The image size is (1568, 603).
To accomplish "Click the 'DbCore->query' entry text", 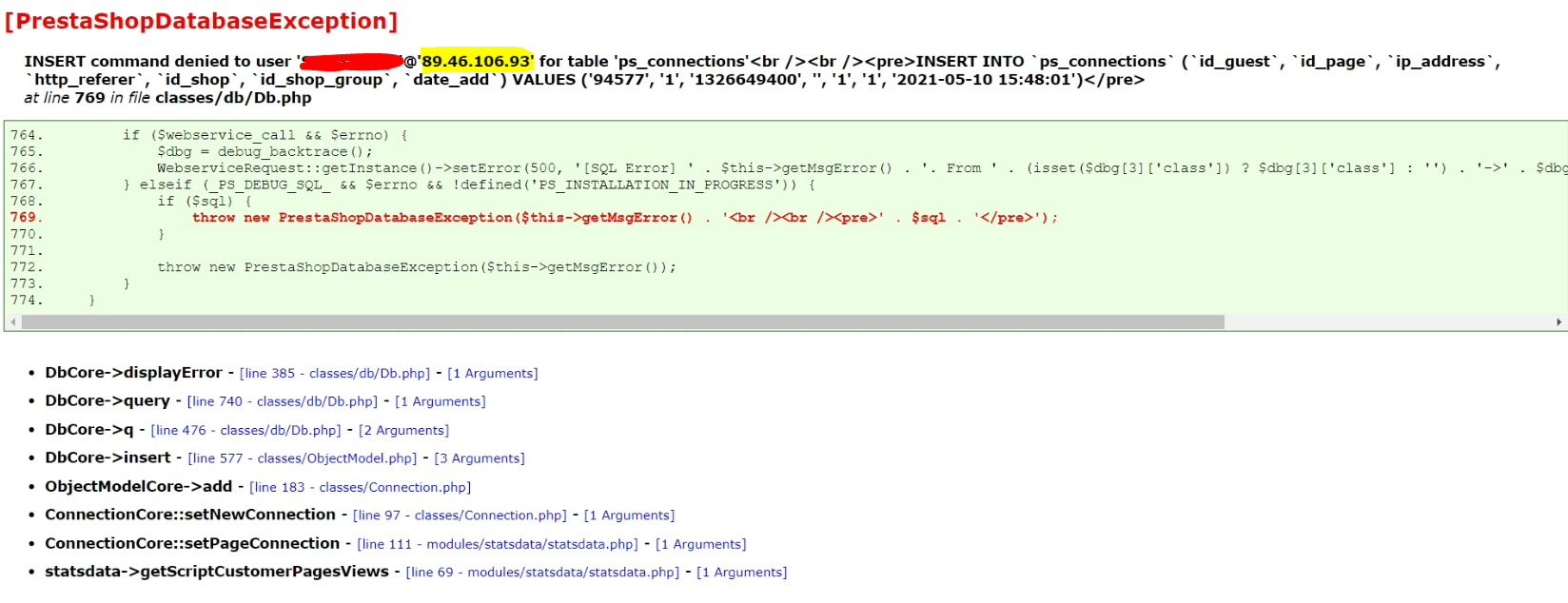I will pyautogui.click(x=108, y=401).
